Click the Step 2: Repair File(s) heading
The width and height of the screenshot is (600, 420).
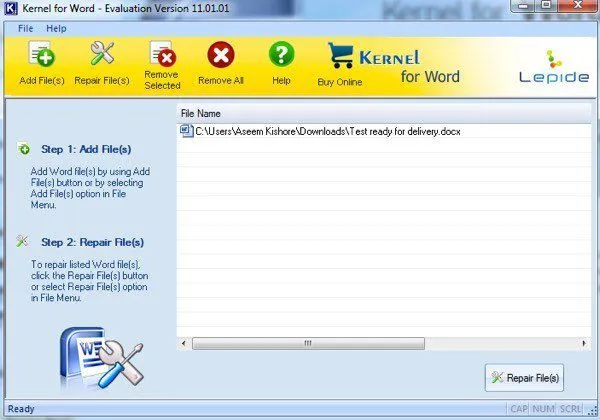pyautogui.click(x=93, y=242)
